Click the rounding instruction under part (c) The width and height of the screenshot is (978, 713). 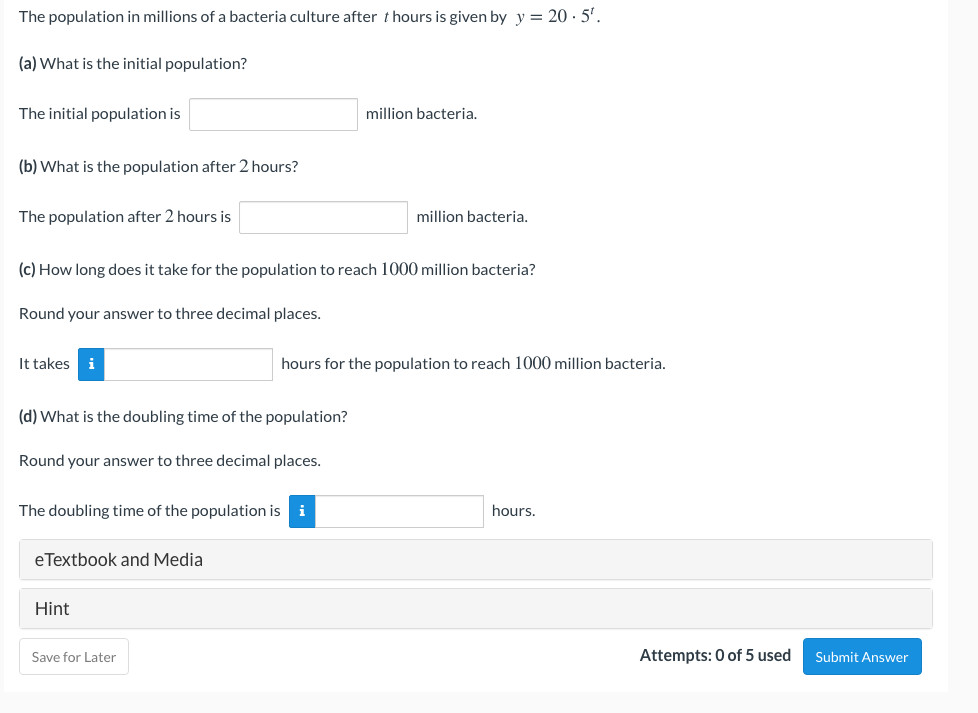click(170, 314)
